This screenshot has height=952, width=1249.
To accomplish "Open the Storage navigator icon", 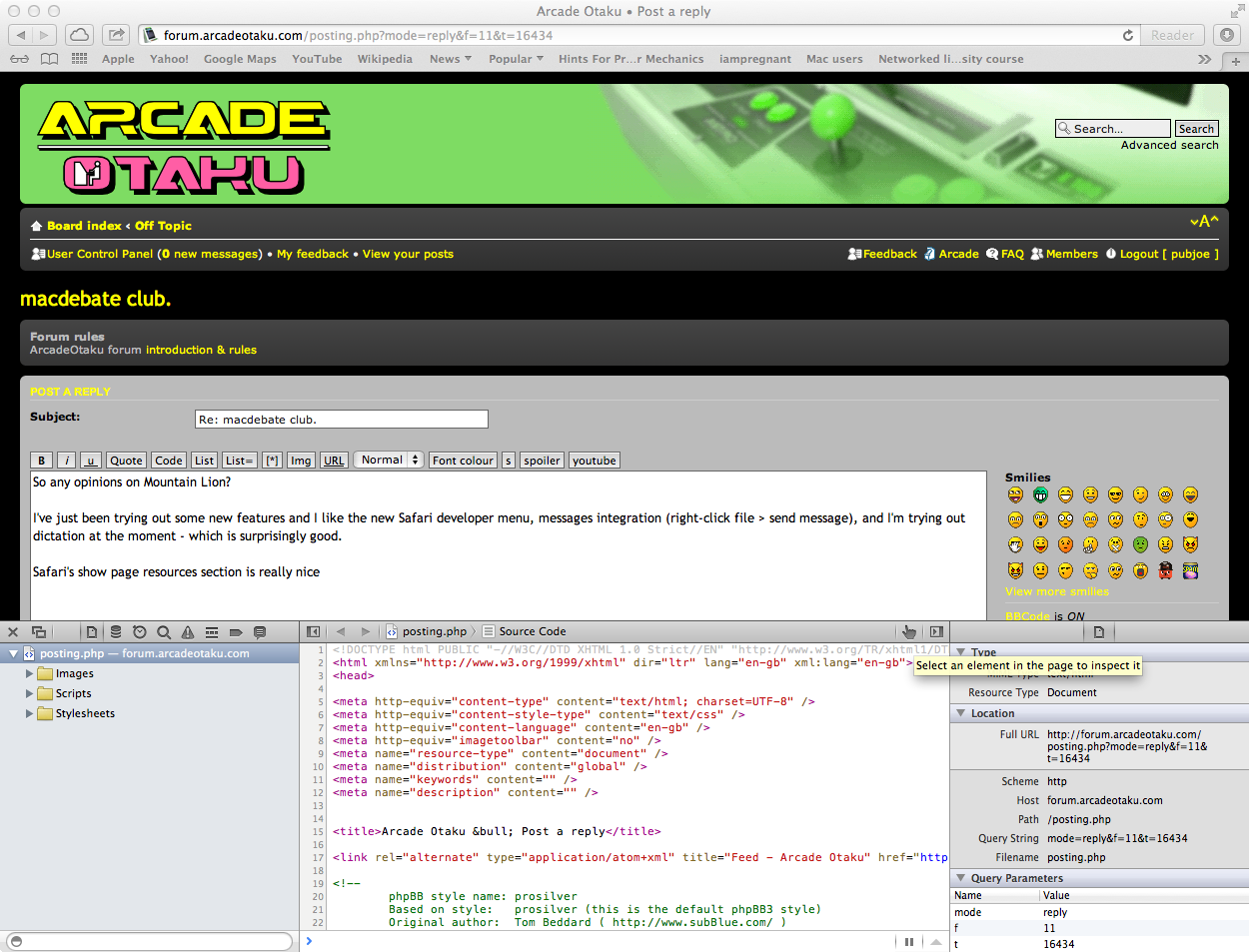I will click(x=116, y=631).
